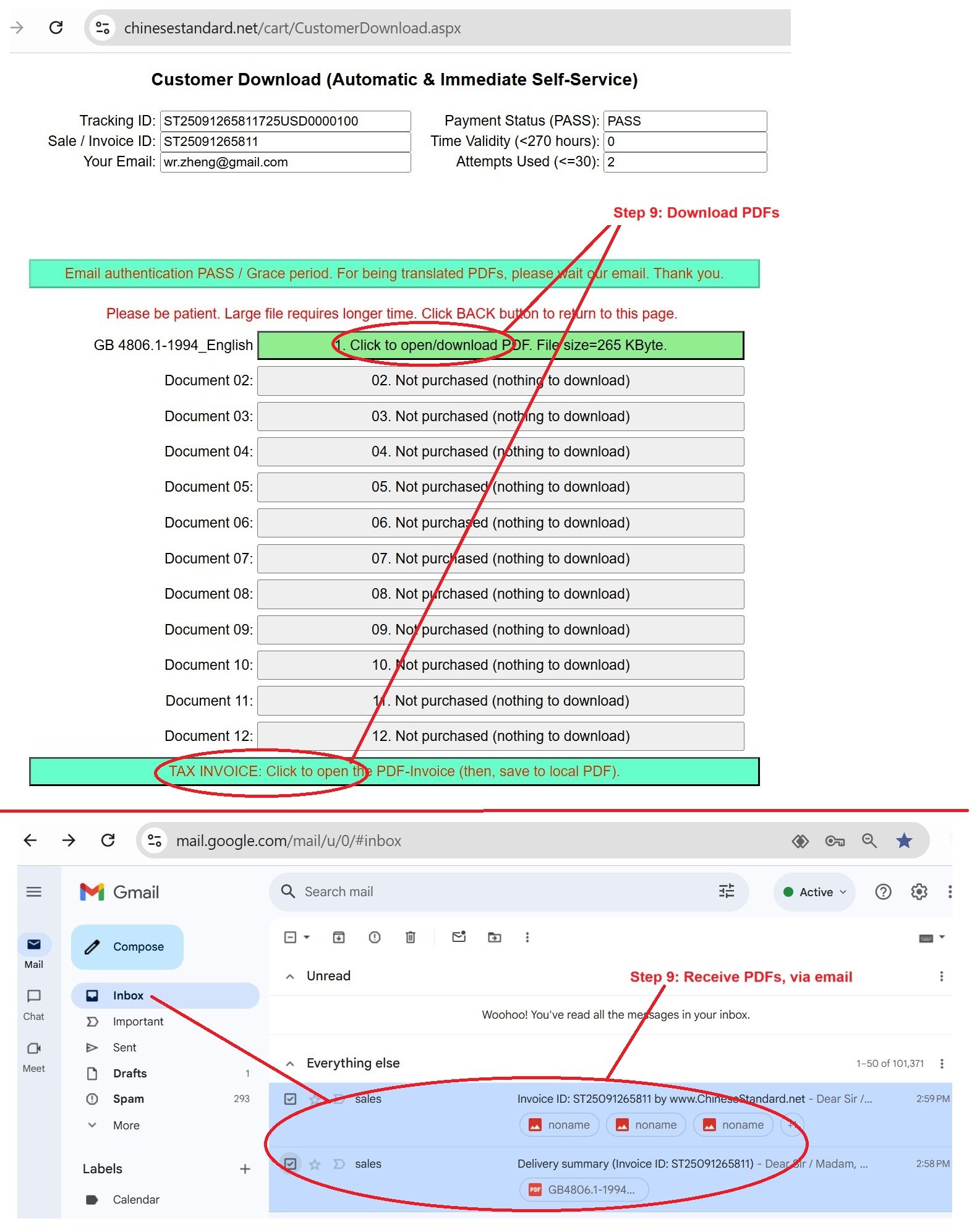Click the Compose button
Viewport: 972px width, 1232px height.
coord(127,946)
